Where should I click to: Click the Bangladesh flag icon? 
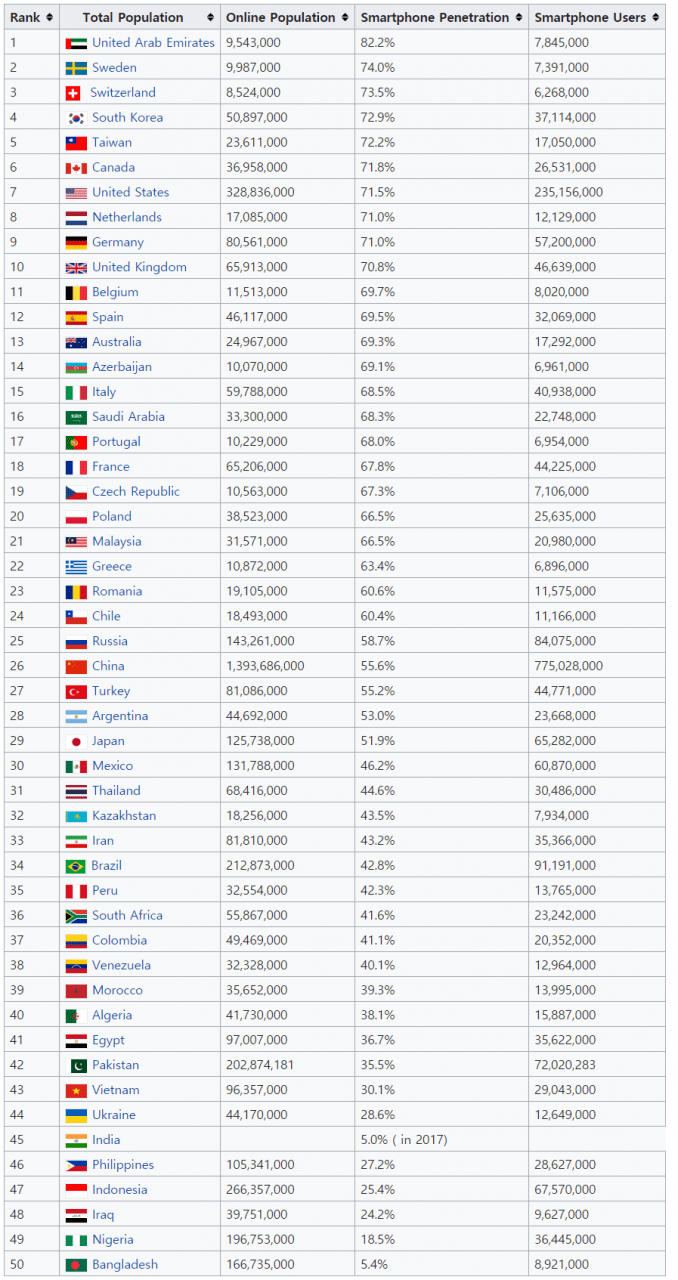(76, 1265)
